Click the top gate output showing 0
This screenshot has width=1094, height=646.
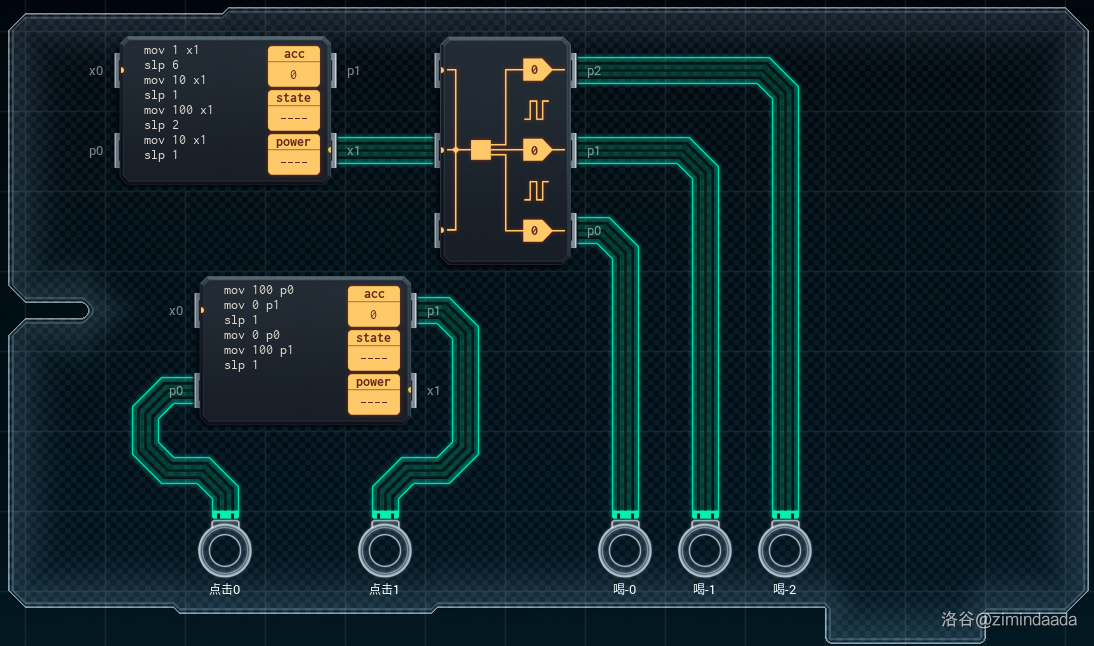pos(536,70)
